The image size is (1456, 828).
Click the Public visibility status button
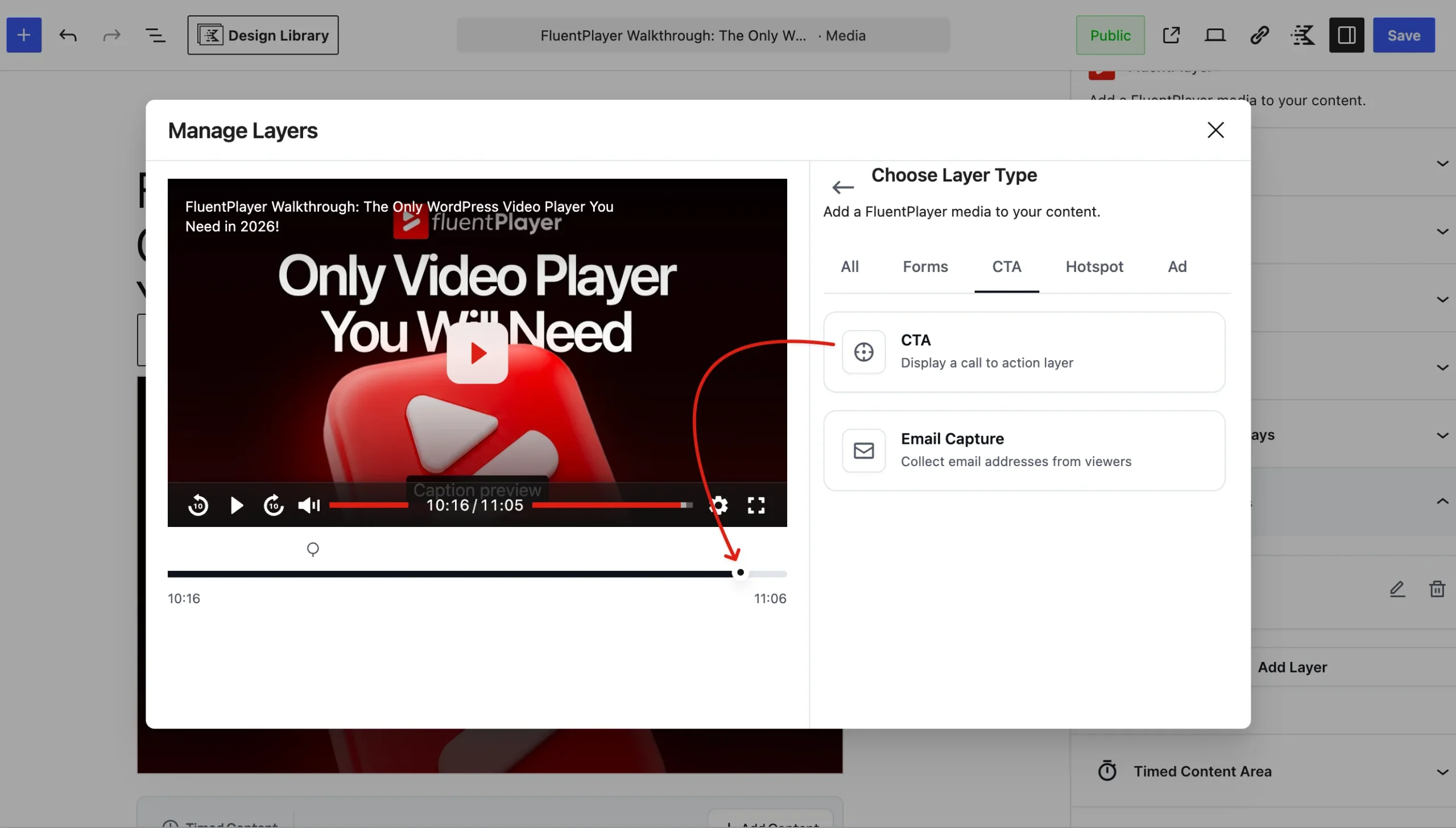[x=1110, y=35]
